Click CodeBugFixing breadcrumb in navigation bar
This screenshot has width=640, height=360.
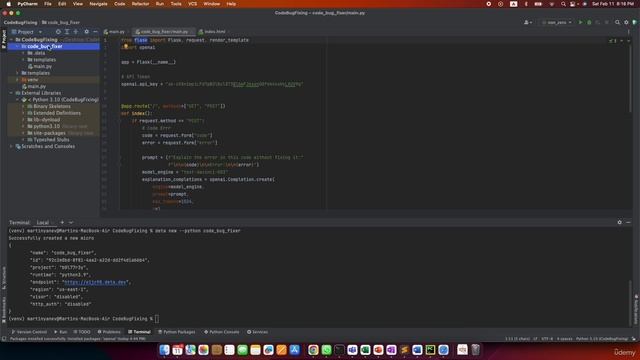coord(20,22)
